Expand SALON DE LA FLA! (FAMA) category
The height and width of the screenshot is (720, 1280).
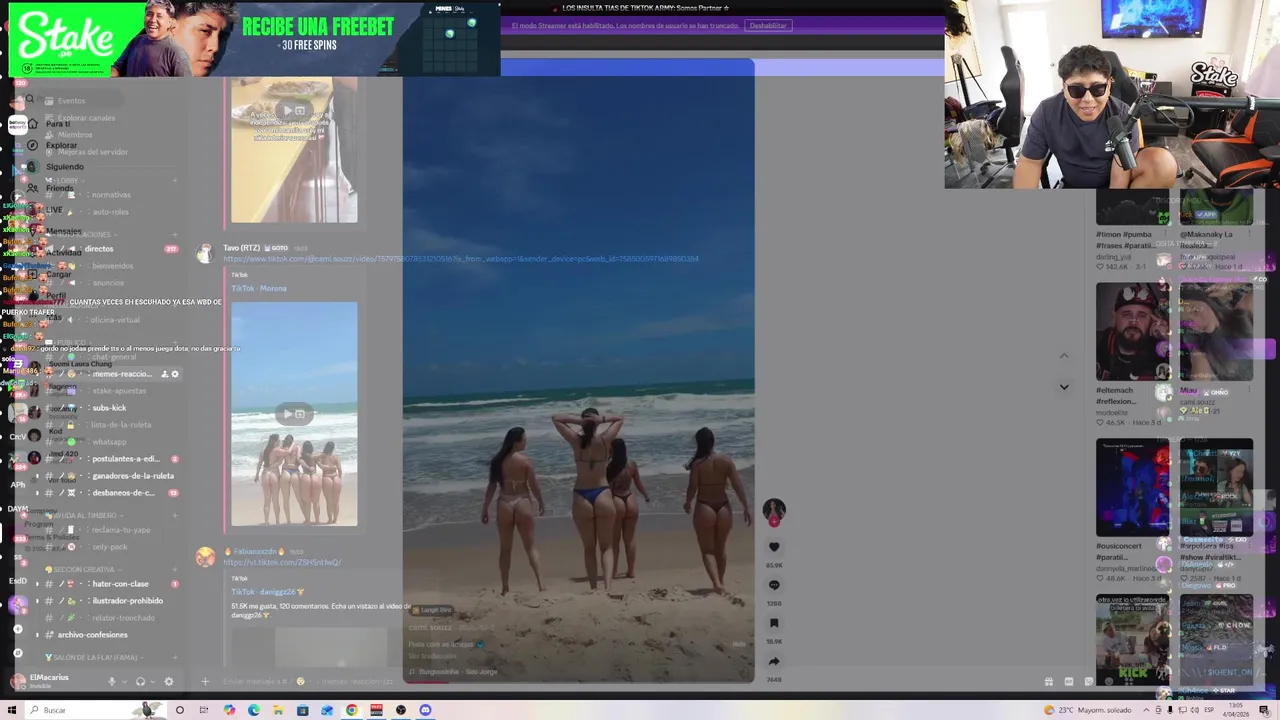[x=92, y=657]
